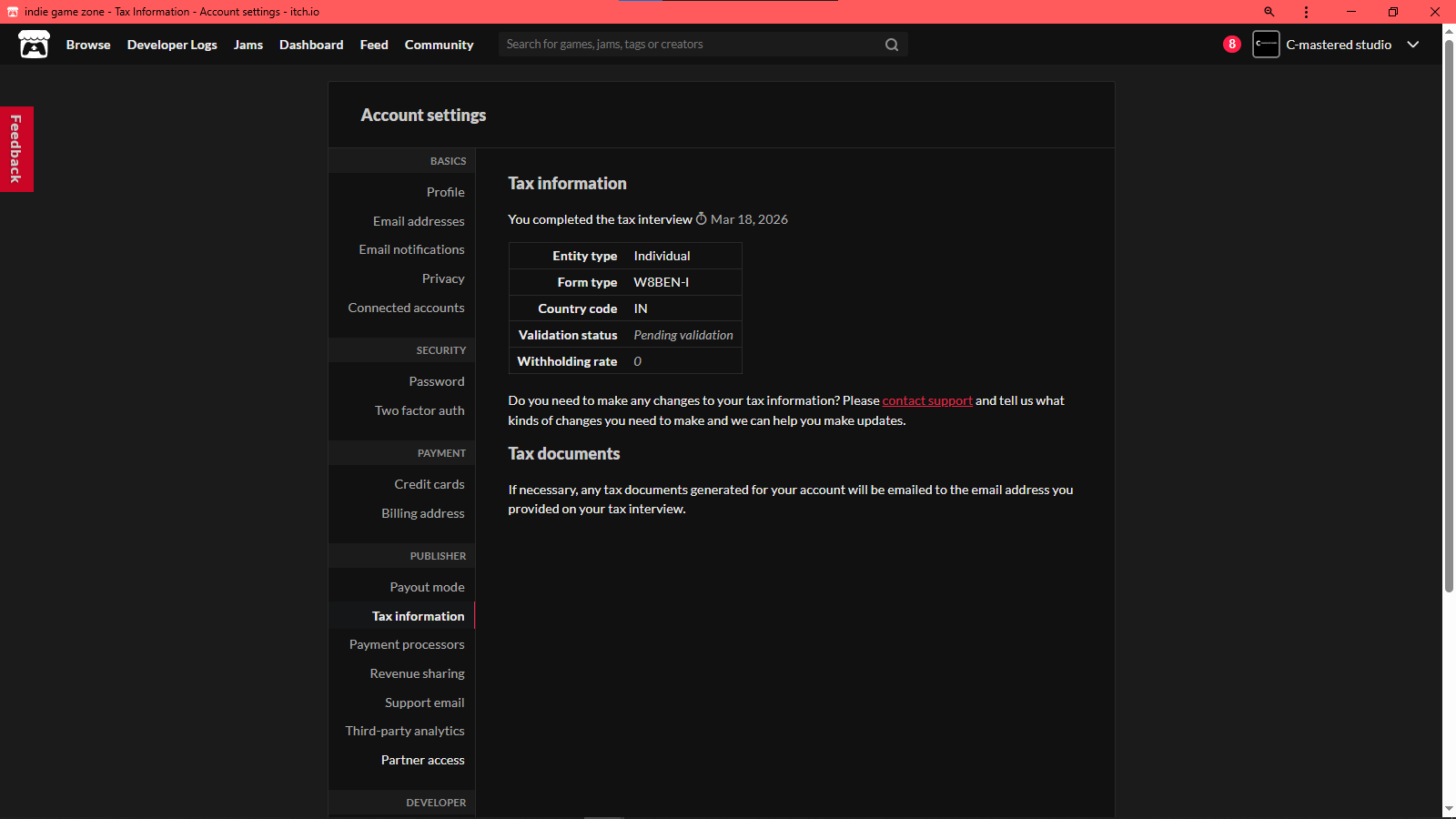Navigate to Dashboard

point(311,45)
